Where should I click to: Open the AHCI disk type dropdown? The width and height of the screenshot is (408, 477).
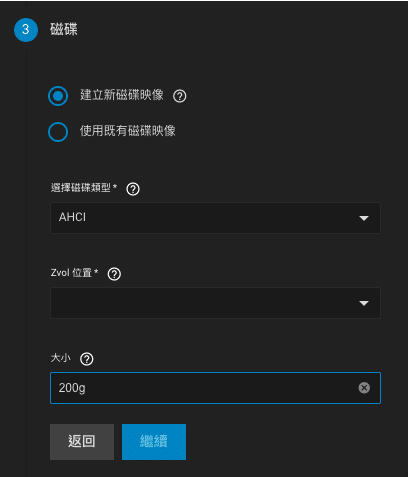point(215,218)
